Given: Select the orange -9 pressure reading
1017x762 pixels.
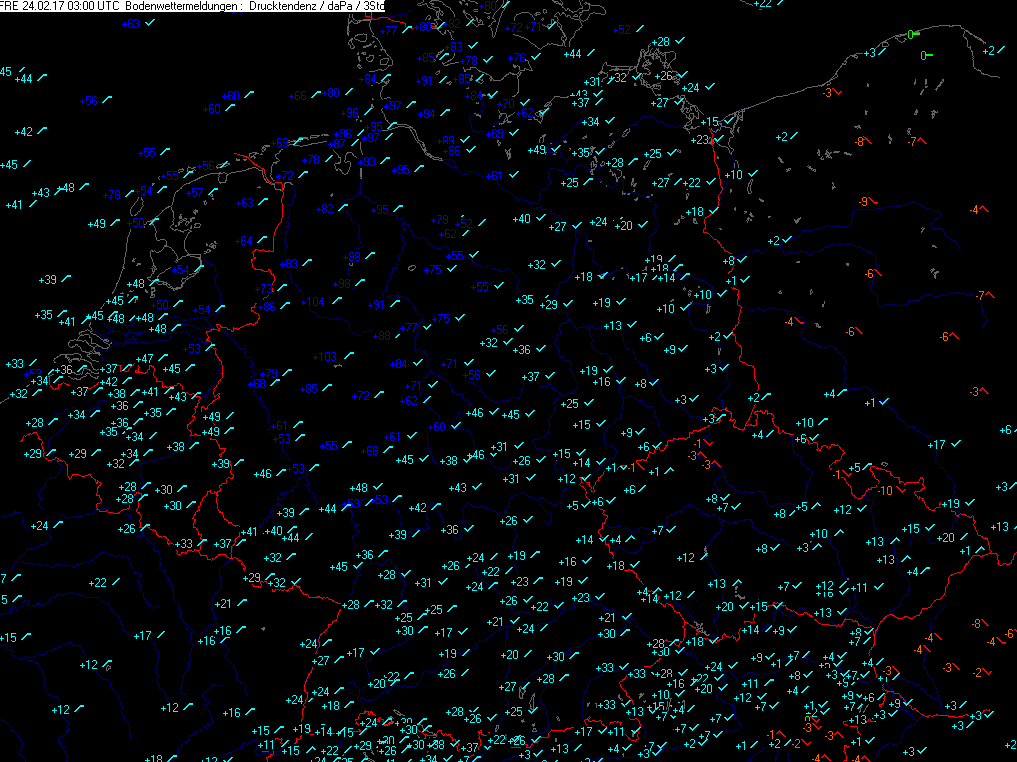Looking at the screenshot, I should 862,202.
